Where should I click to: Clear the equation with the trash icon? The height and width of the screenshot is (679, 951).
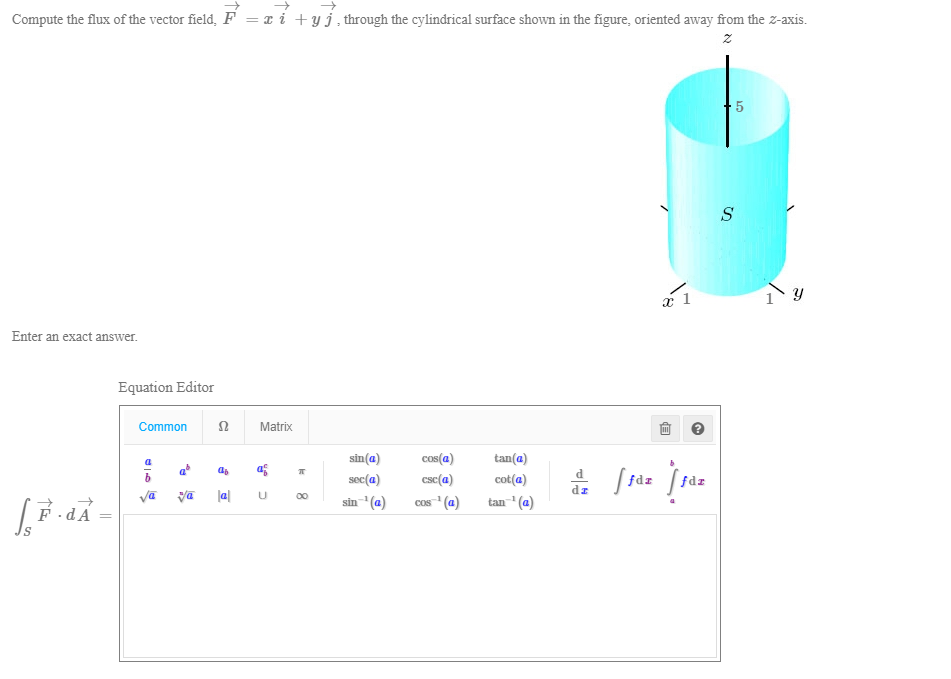[x=664, y=428]
